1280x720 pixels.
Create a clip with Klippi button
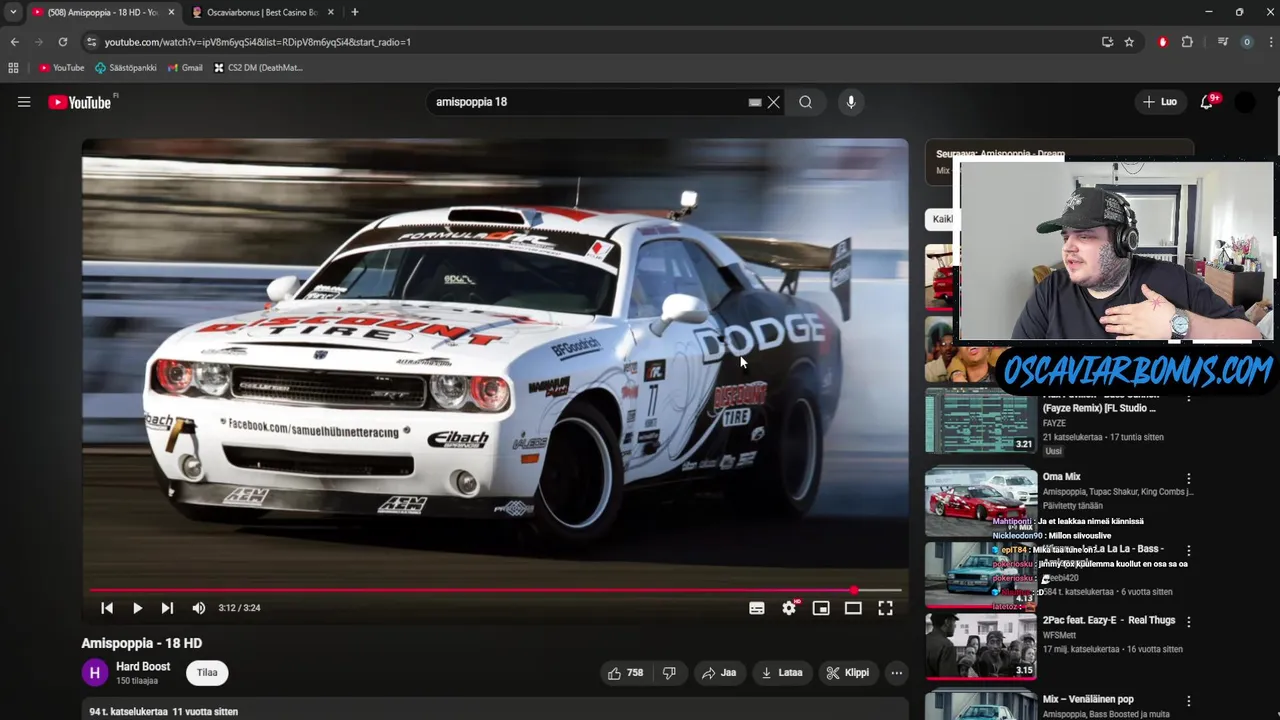848,673
